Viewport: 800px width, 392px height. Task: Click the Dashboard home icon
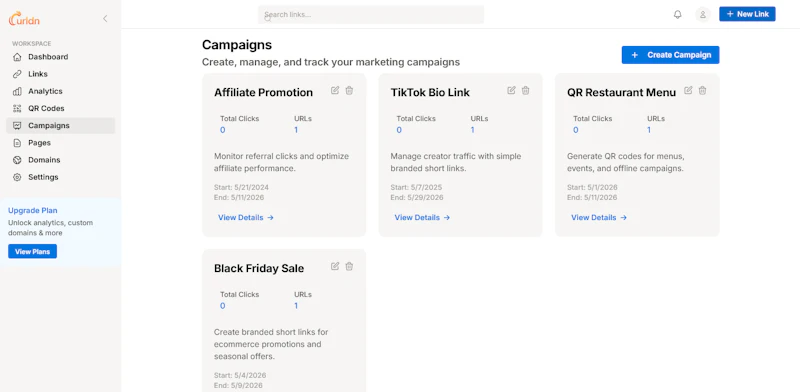[17, 57]
